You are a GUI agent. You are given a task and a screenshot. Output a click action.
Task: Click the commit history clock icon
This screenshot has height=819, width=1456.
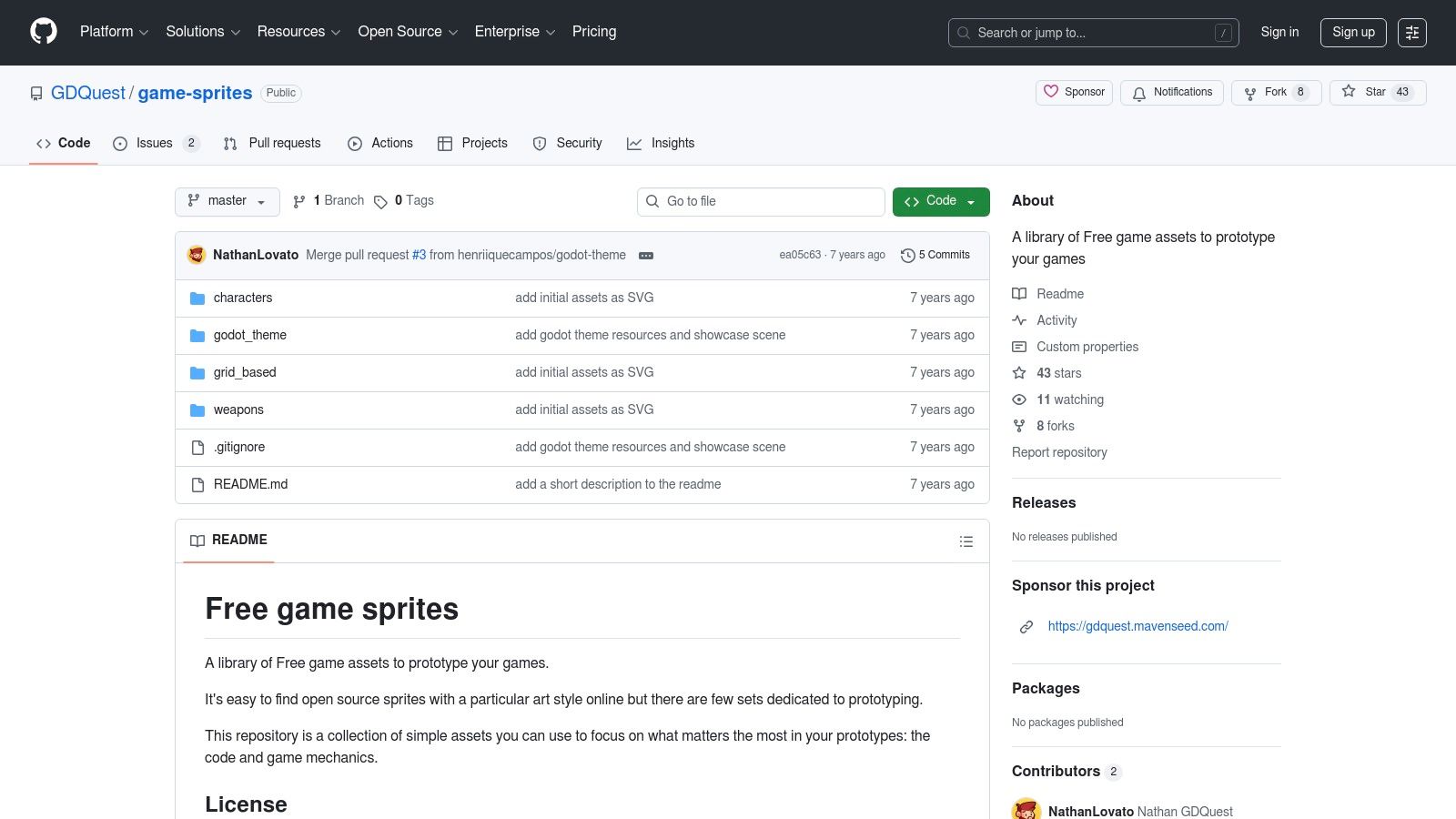[907, 256]
